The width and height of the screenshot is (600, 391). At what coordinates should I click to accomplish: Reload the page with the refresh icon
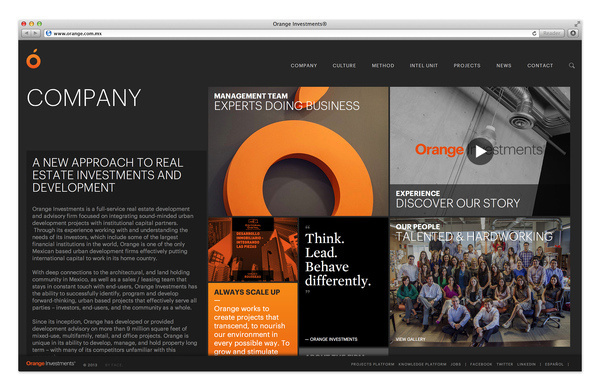[534, 33]
